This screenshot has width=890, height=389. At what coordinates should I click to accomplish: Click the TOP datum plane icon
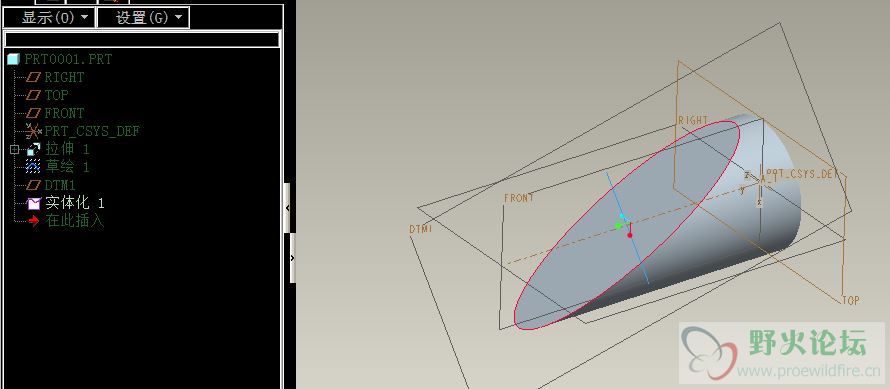pos(34,95)
